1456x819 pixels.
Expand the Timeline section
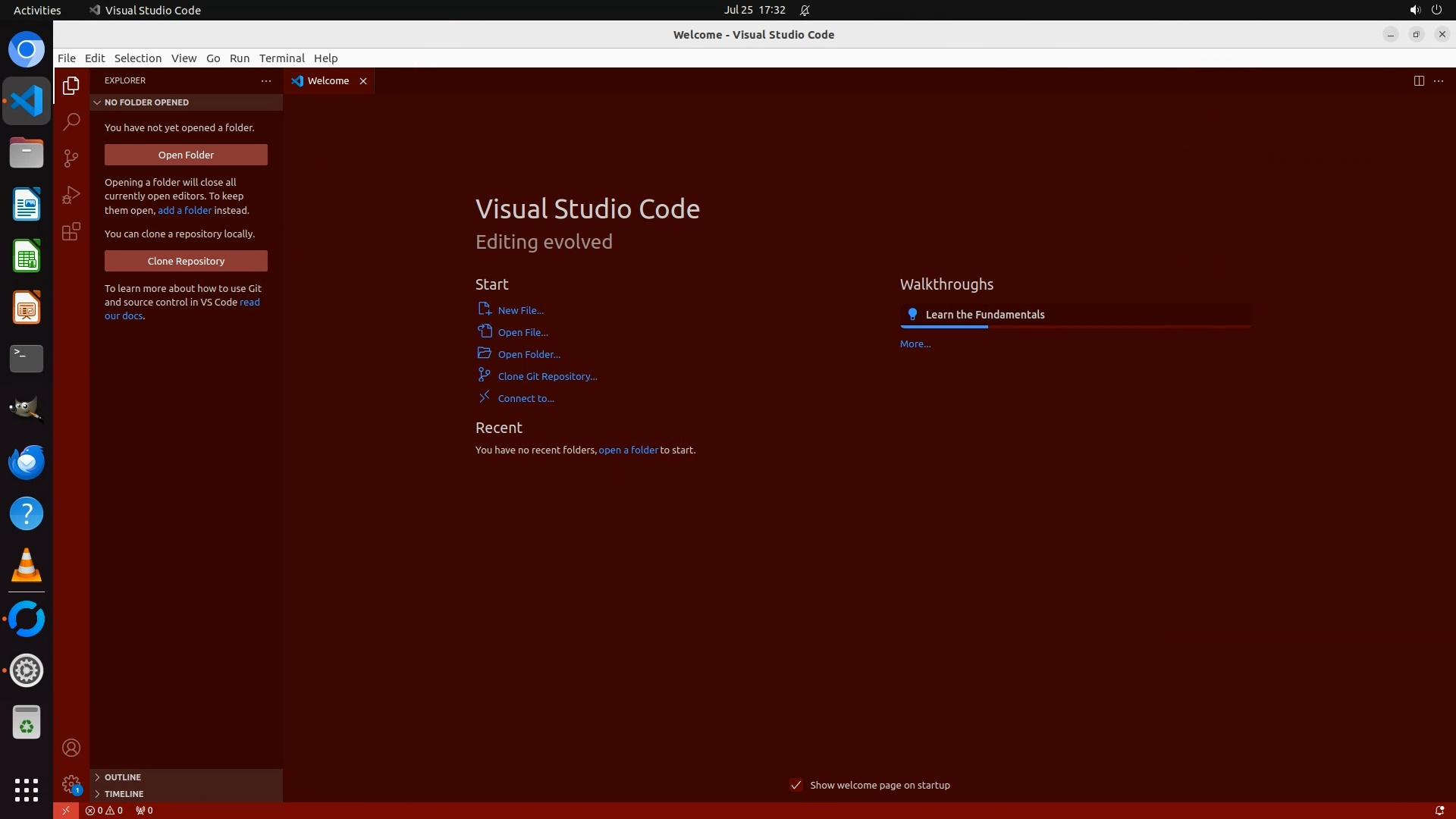tap(124, 793)
